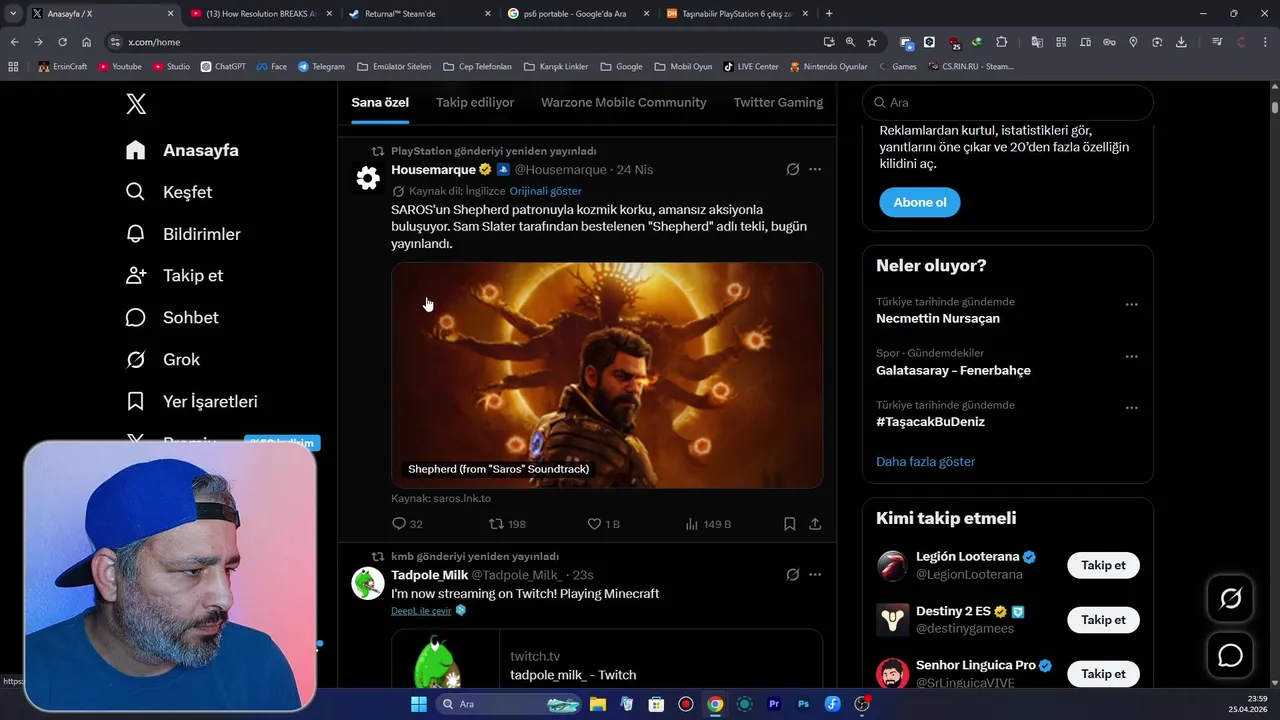Click Orijinali göster link
This screenshot has height=720, width=1280.
click(x=545, y=191)
